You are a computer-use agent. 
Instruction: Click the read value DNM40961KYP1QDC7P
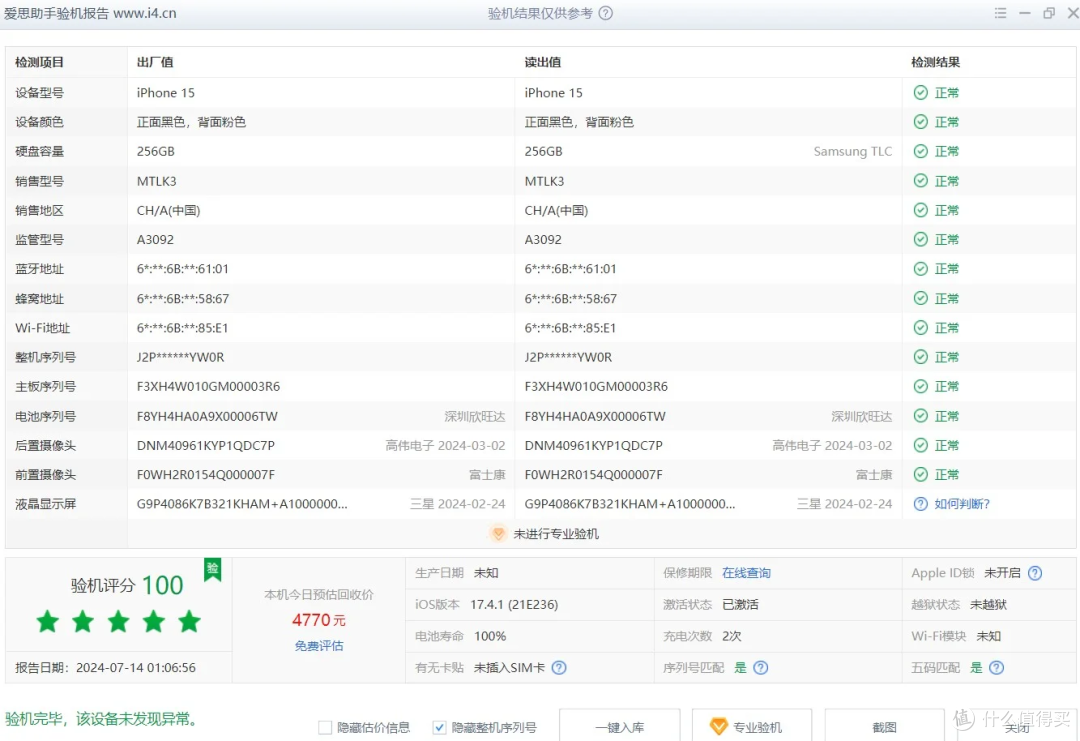pyautogui.click(x=594, y=446)
